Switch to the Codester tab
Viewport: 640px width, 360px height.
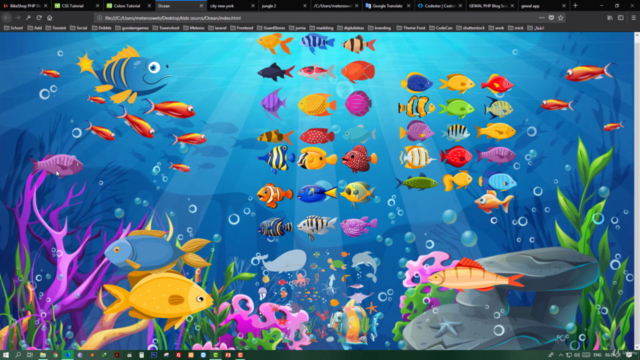(440, 6)
